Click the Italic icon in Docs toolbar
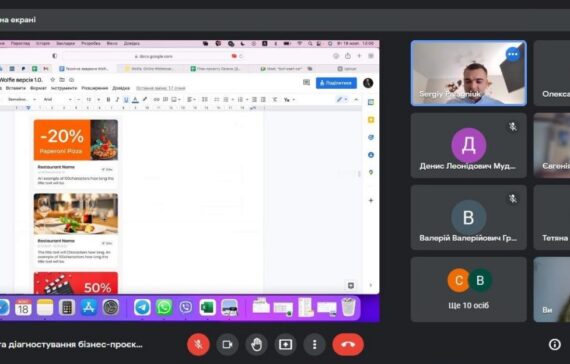The image size is (570, 364). tap(117, 99)
